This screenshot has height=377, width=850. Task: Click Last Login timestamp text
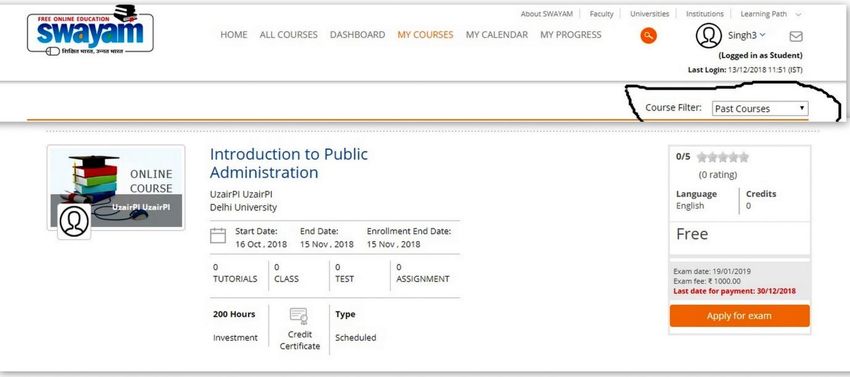click(x=745, y=70)
